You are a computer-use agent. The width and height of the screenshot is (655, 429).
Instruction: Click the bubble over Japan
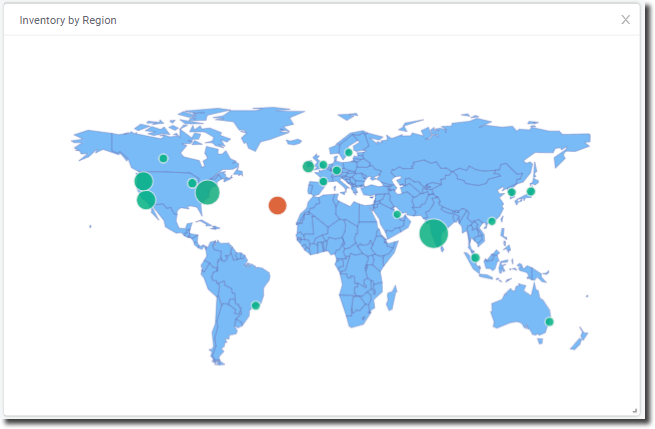point(531,191)
